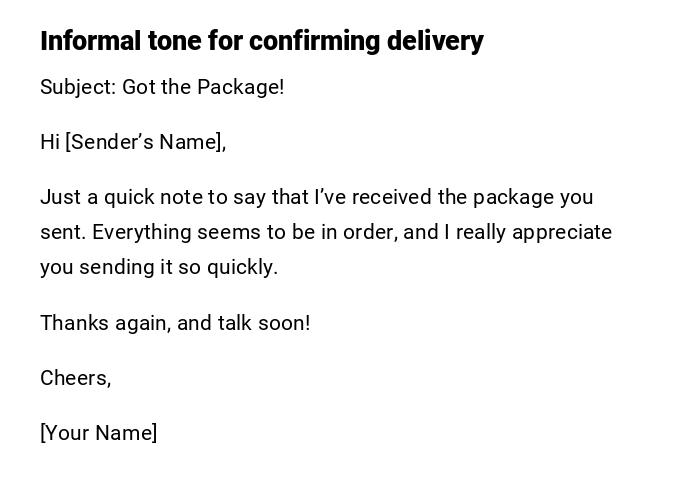700x495 pixels.
Task: Click the "Cheers," sign-off
Action: pos(75,378)
